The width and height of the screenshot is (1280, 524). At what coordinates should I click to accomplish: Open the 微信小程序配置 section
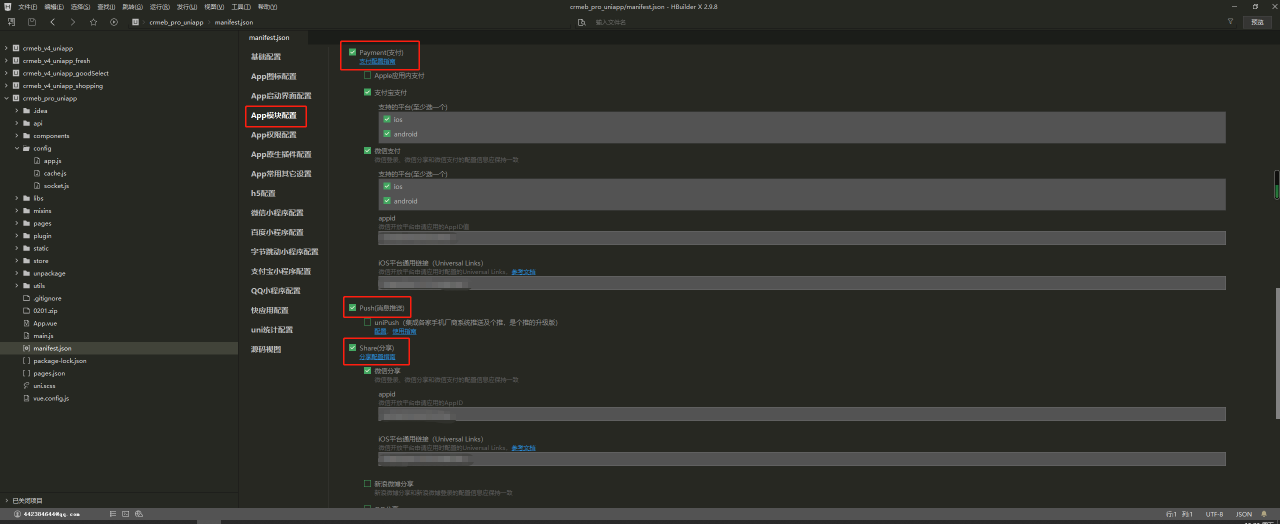coord(277,213)
